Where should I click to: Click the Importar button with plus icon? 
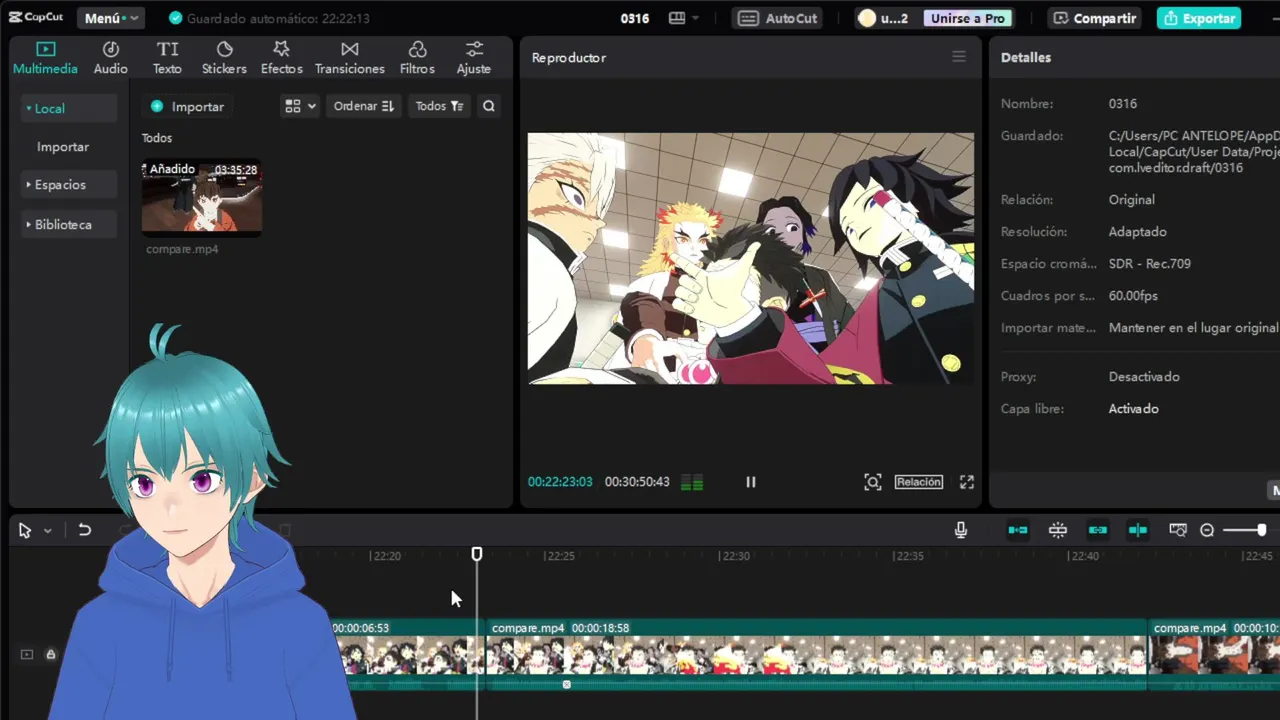[187, 106]
